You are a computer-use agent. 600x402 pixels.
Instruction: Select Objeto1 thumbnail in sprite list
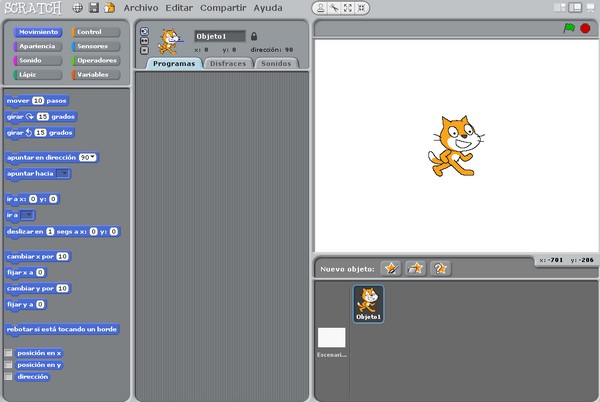(x=368, y=304)
